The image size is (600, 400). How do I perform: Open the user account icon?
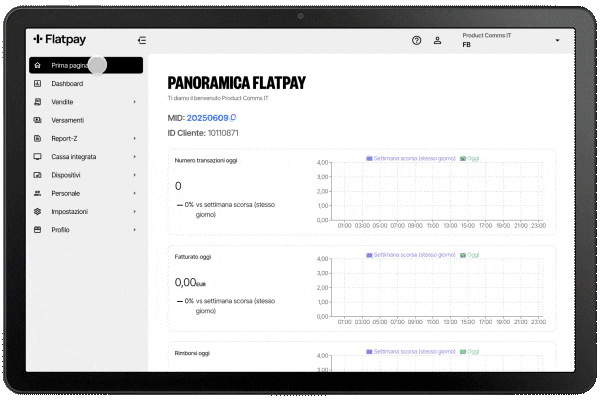(437, 40)
